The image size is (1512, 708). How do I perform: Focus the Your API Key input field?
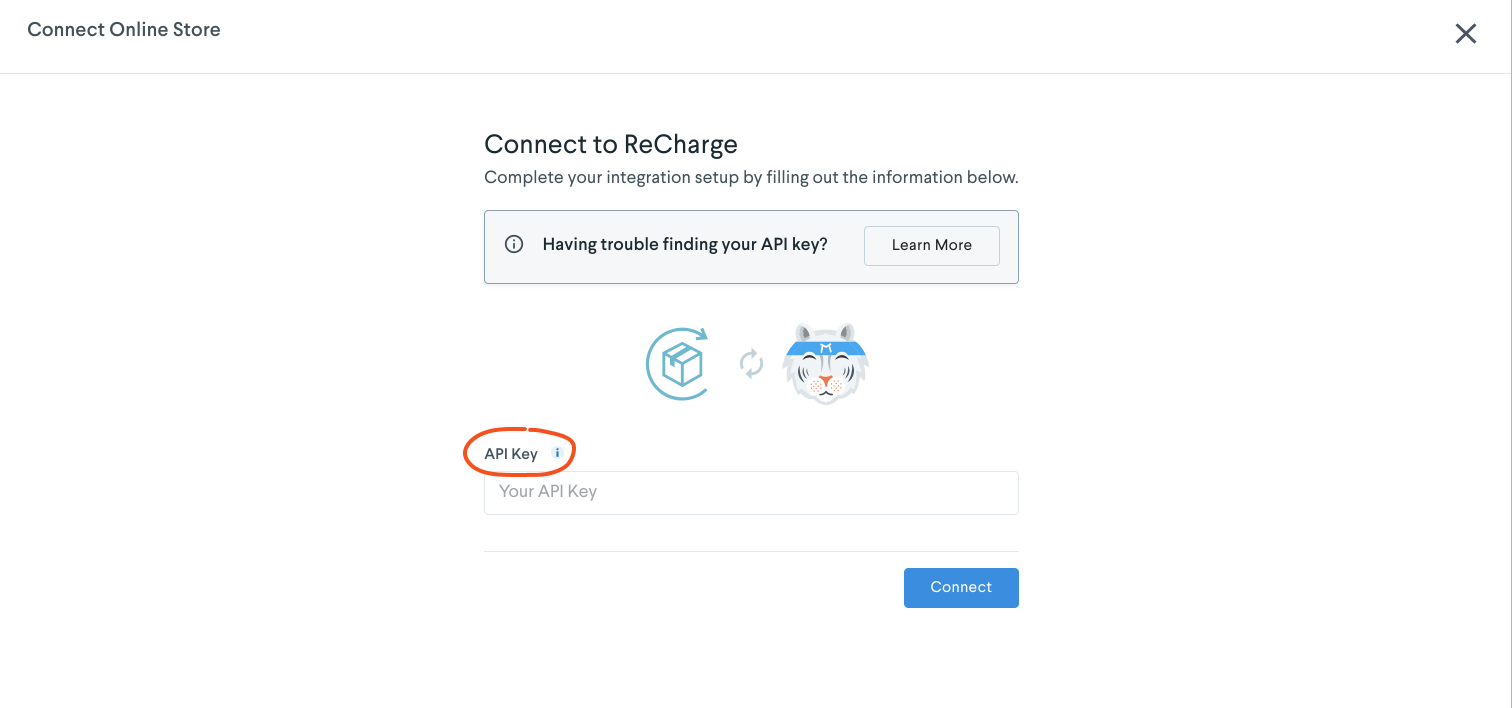[751, 493]
